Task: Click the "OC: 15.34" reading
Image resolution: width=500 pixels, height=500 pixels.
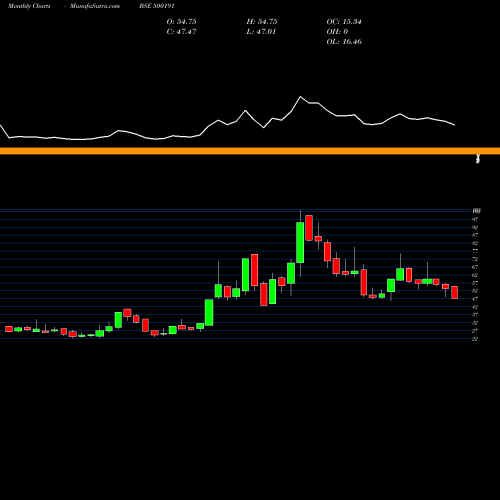Action: coord(344,22)
